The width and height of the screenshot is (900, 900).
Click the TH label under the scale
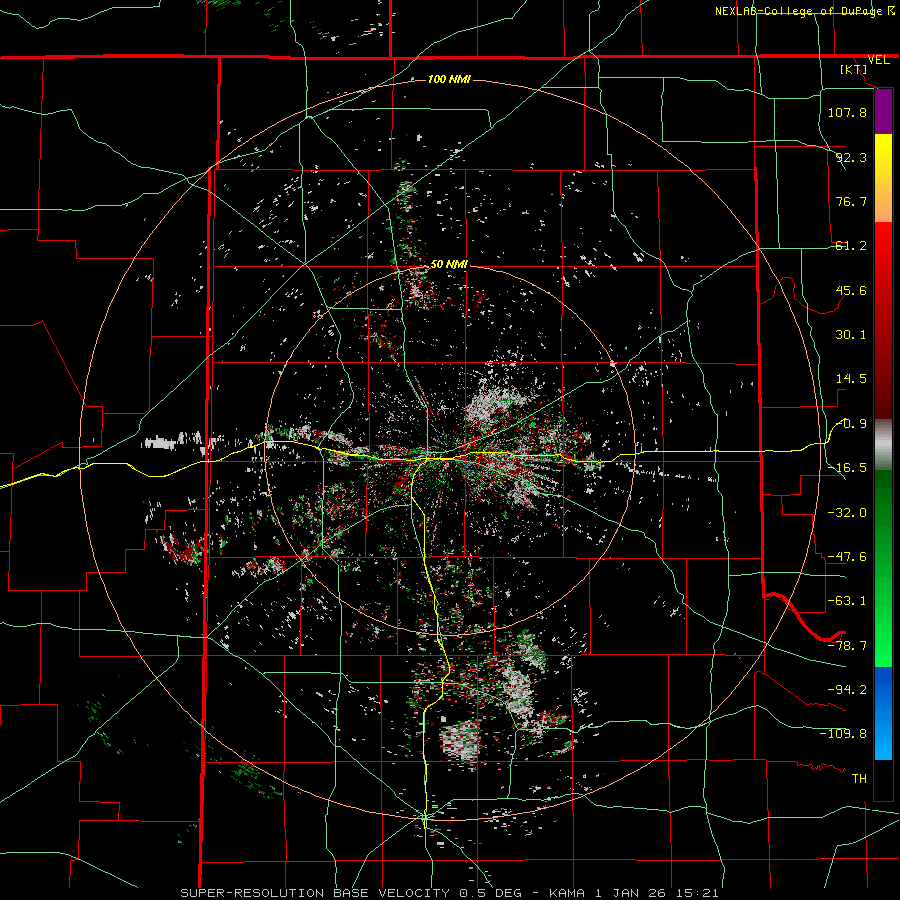click(859, 778)
